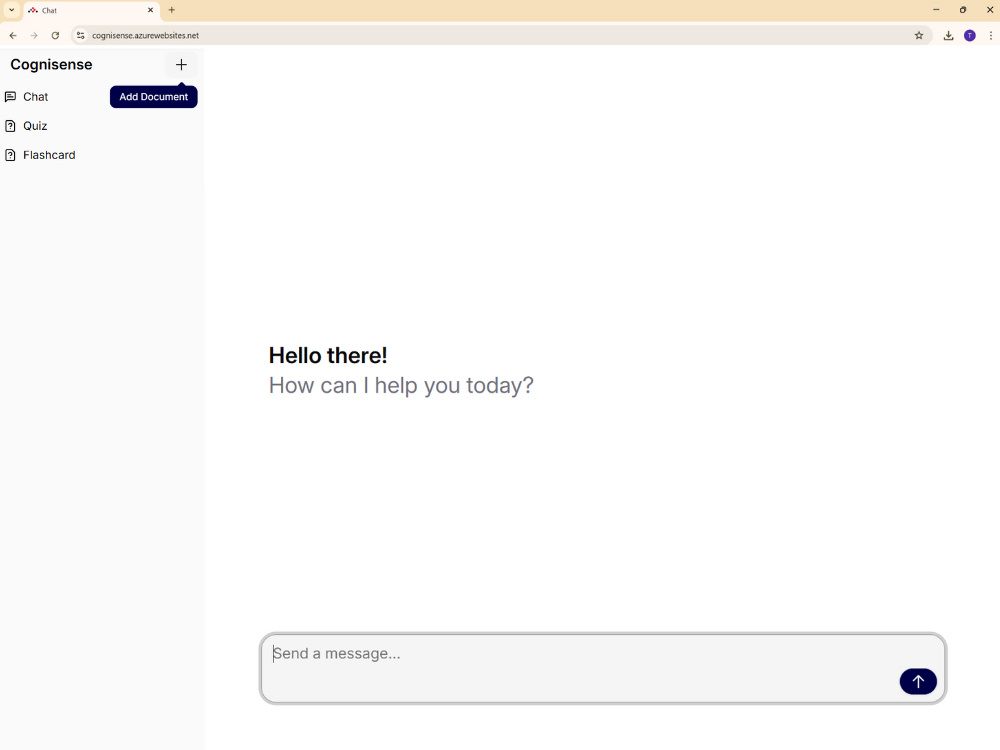Click the plus Add Document icon
The height and width of the screenshot is (750, 1000).
pos(181,64)
